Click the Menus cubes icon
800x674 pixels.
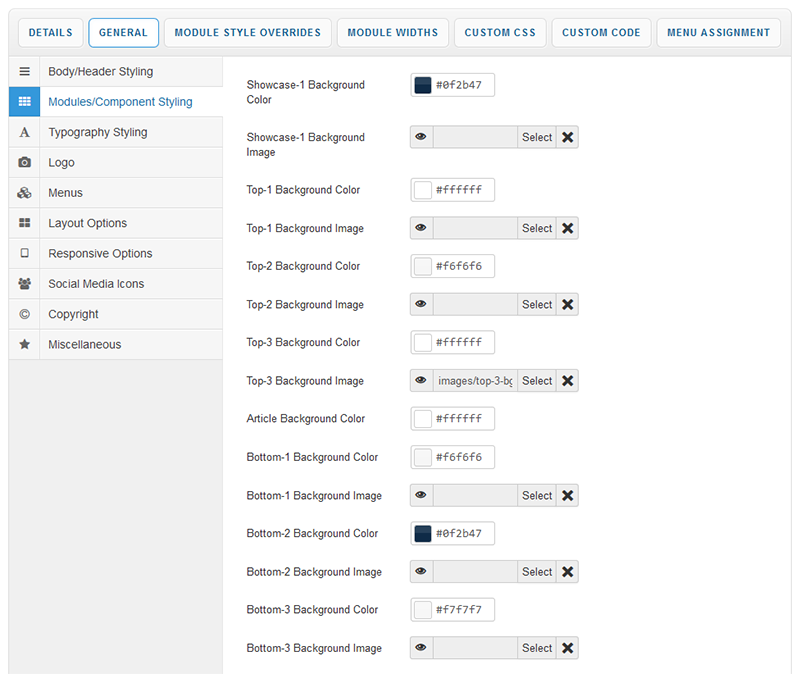click(24, 193)
